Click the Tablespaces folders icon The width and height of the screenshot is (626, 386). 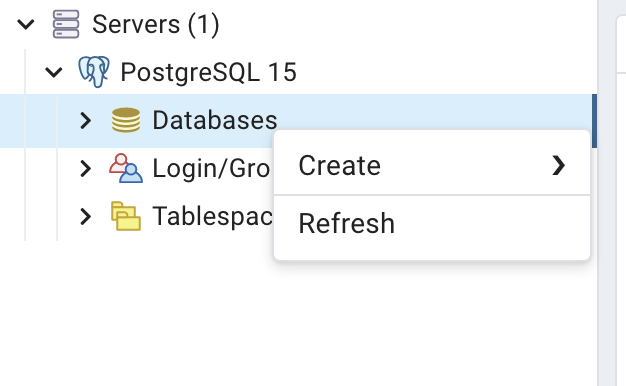[x=126, y=216]
